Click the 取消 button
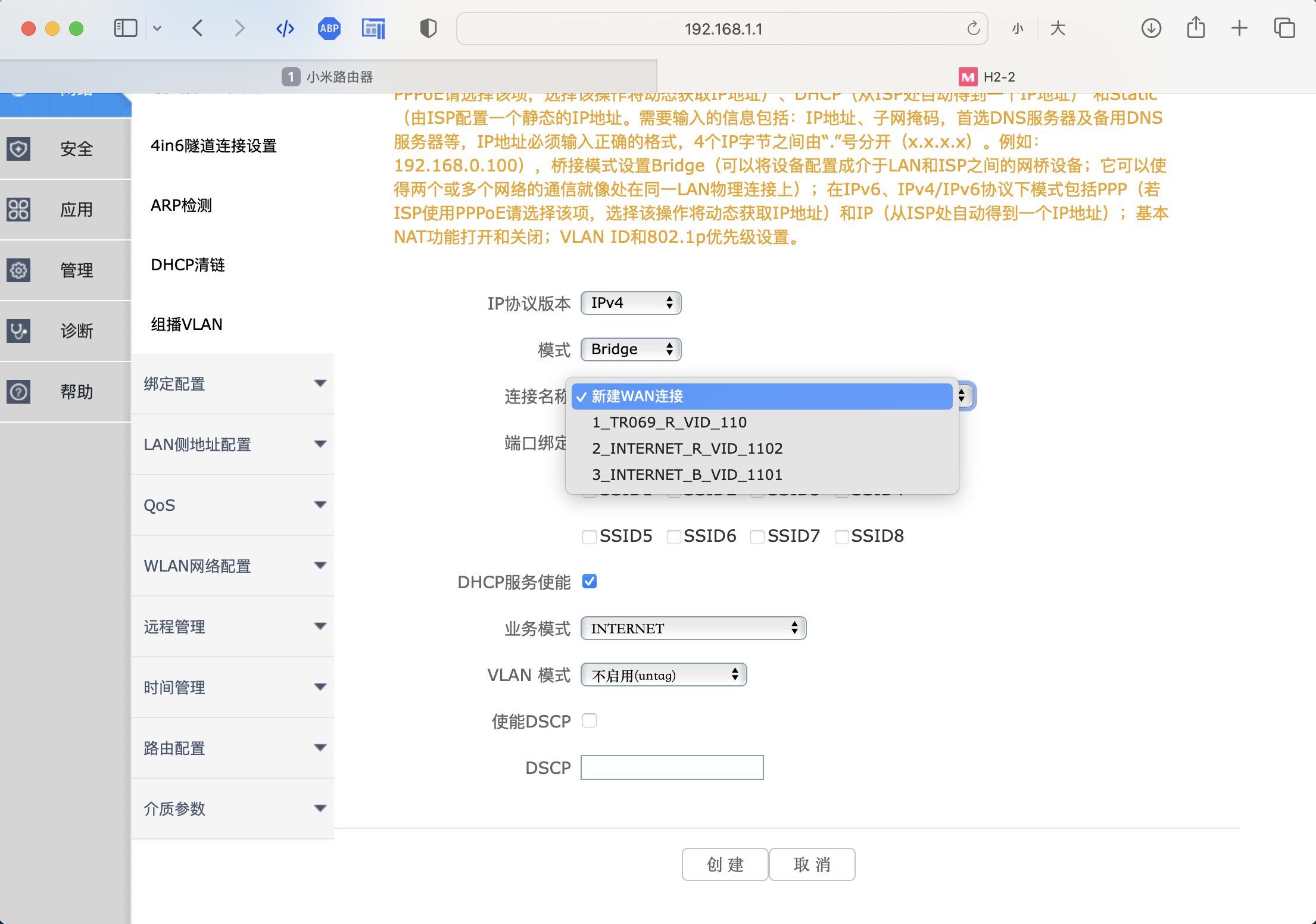The image size is (1316, 924). [812, 864]
